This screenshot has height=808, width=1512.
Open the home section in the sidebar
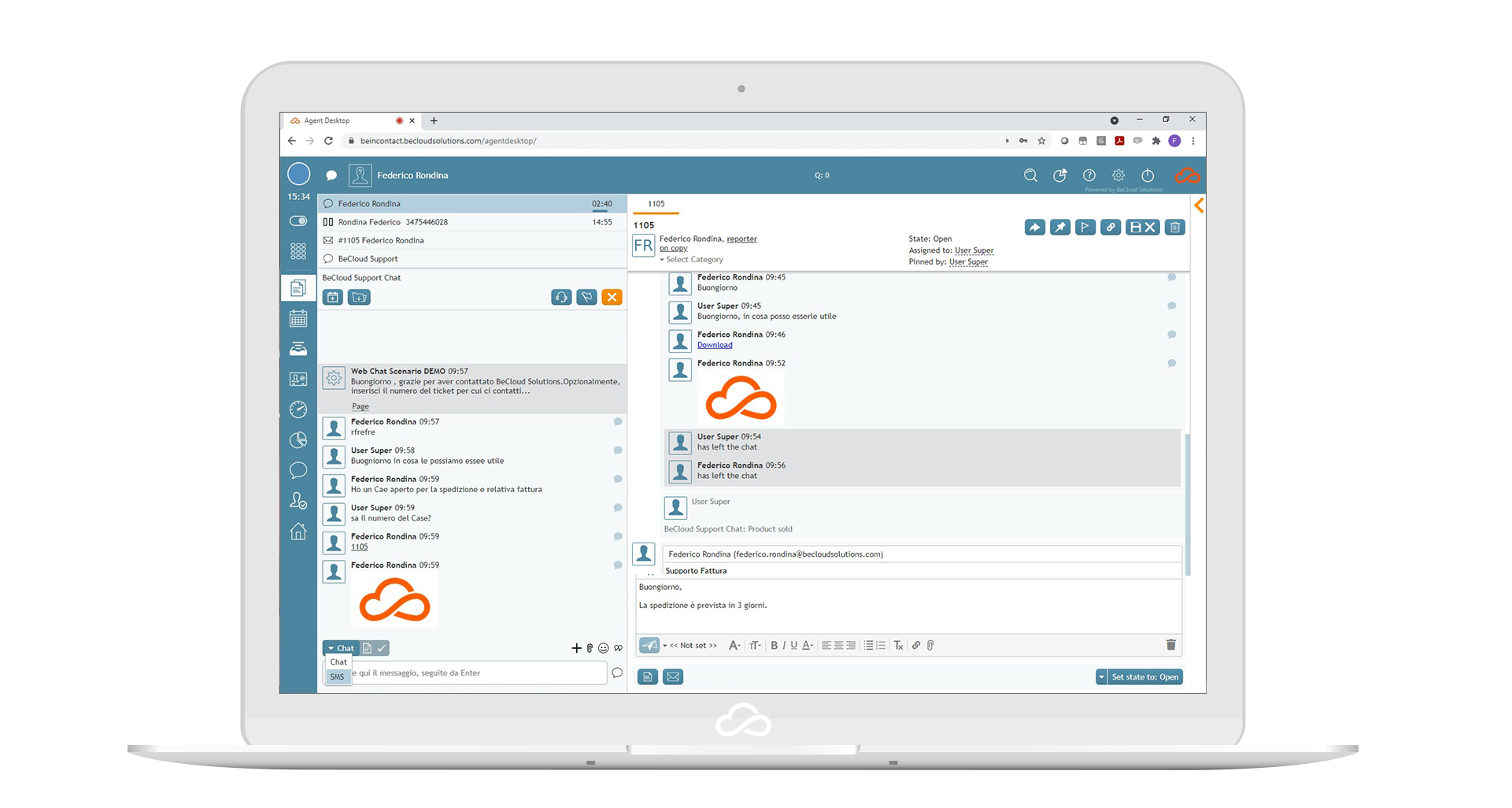298,532
